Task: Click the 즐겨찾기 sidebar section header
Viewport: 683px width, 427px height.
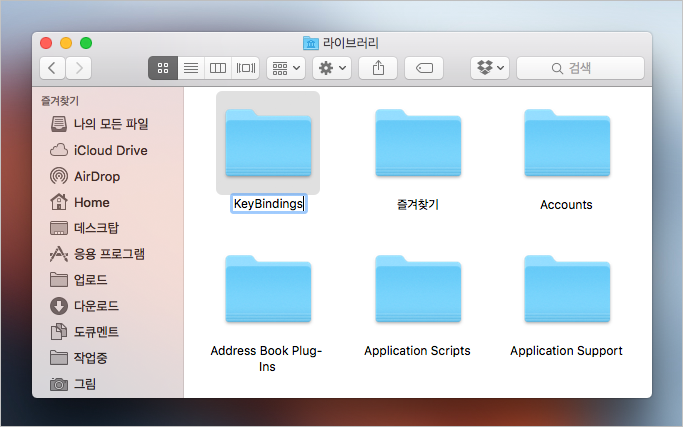Action: 60,101
